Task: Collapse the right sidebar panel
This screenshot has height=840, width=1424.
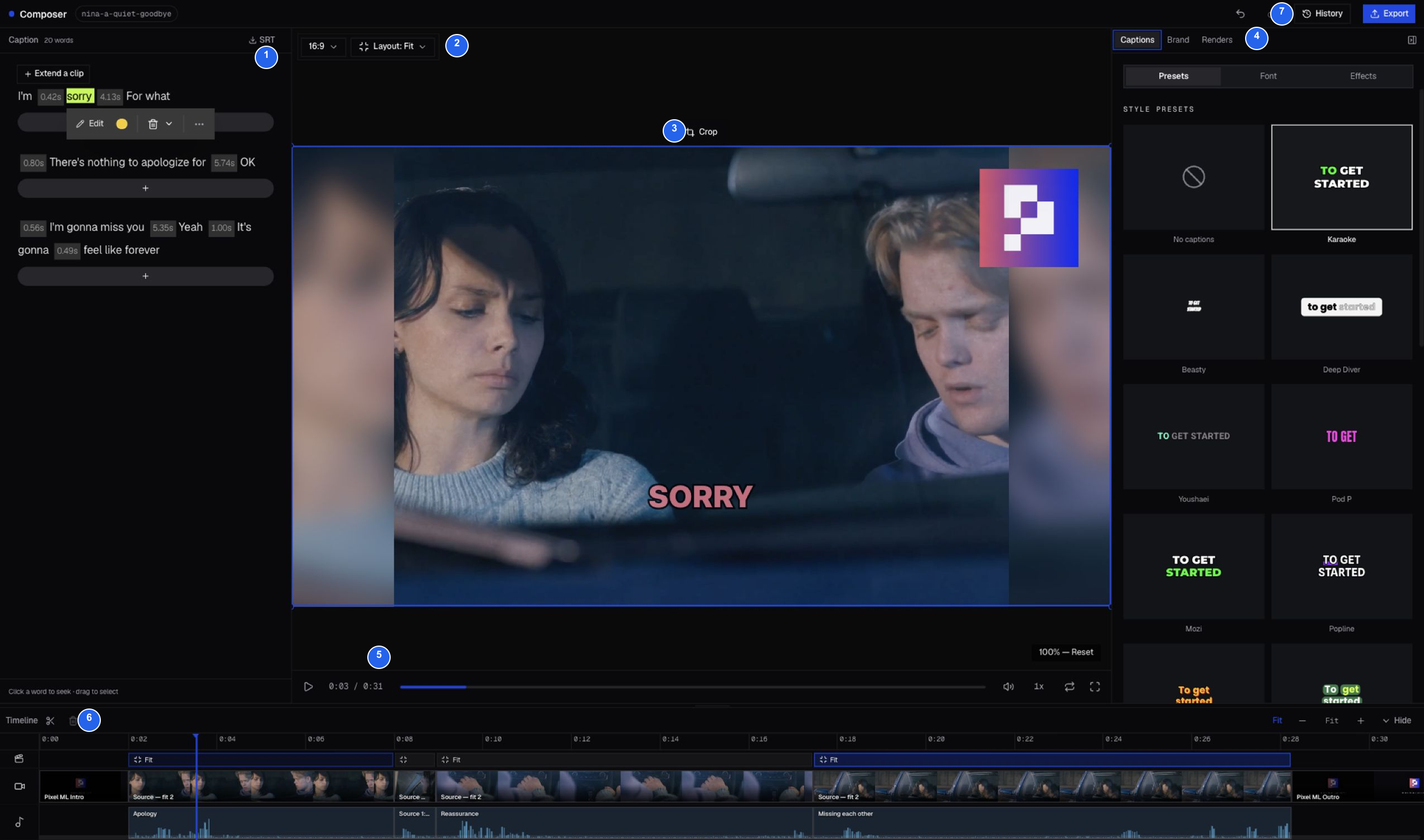Action: (x=1412, y=40)
